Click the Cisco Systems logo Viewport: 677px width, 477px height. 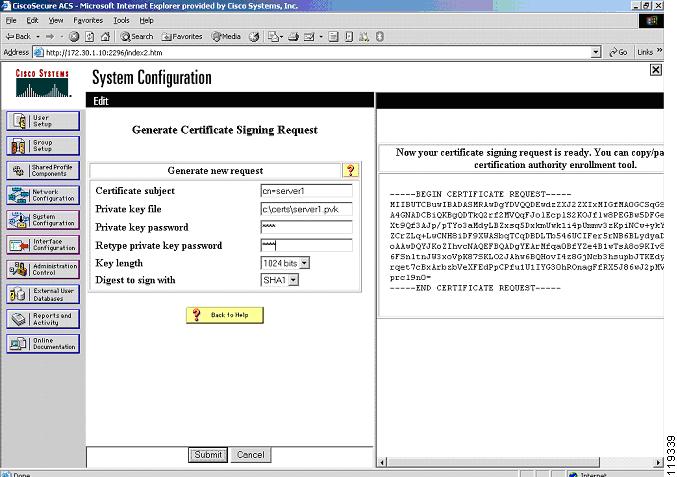(x=42, y=83)
